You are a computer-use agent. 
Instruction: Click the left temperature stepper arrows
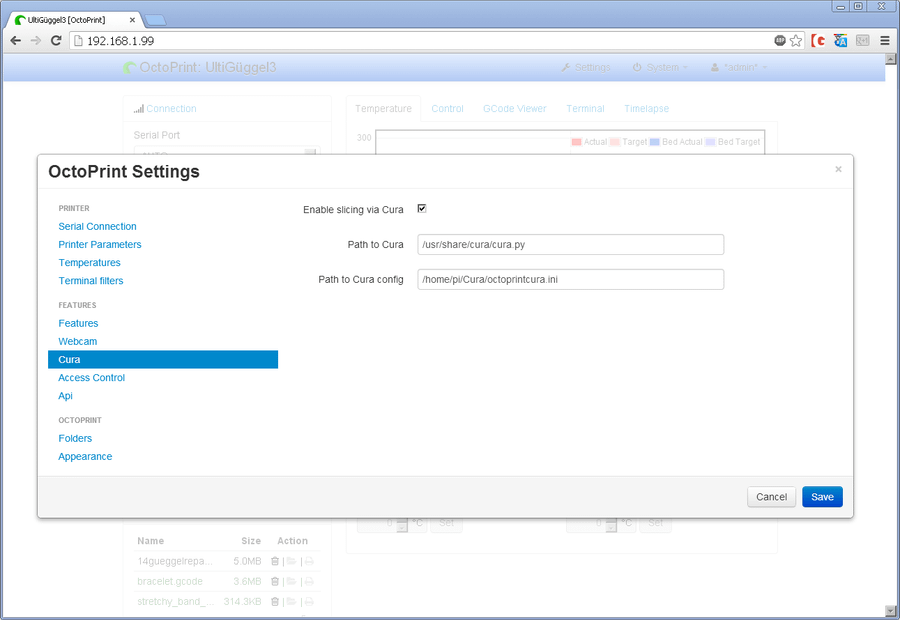[x=402, y=524]
